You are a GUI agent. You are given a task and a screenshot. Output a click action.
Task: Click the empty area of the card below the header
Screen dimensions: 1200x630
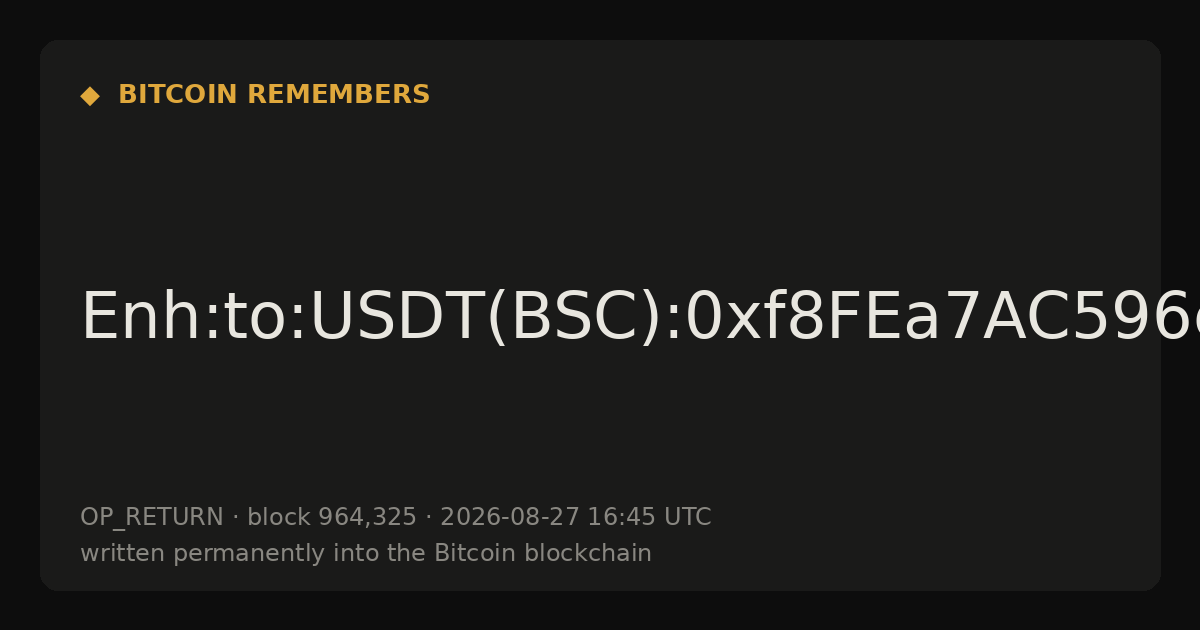pyautogui.click(x=600, y=190)
